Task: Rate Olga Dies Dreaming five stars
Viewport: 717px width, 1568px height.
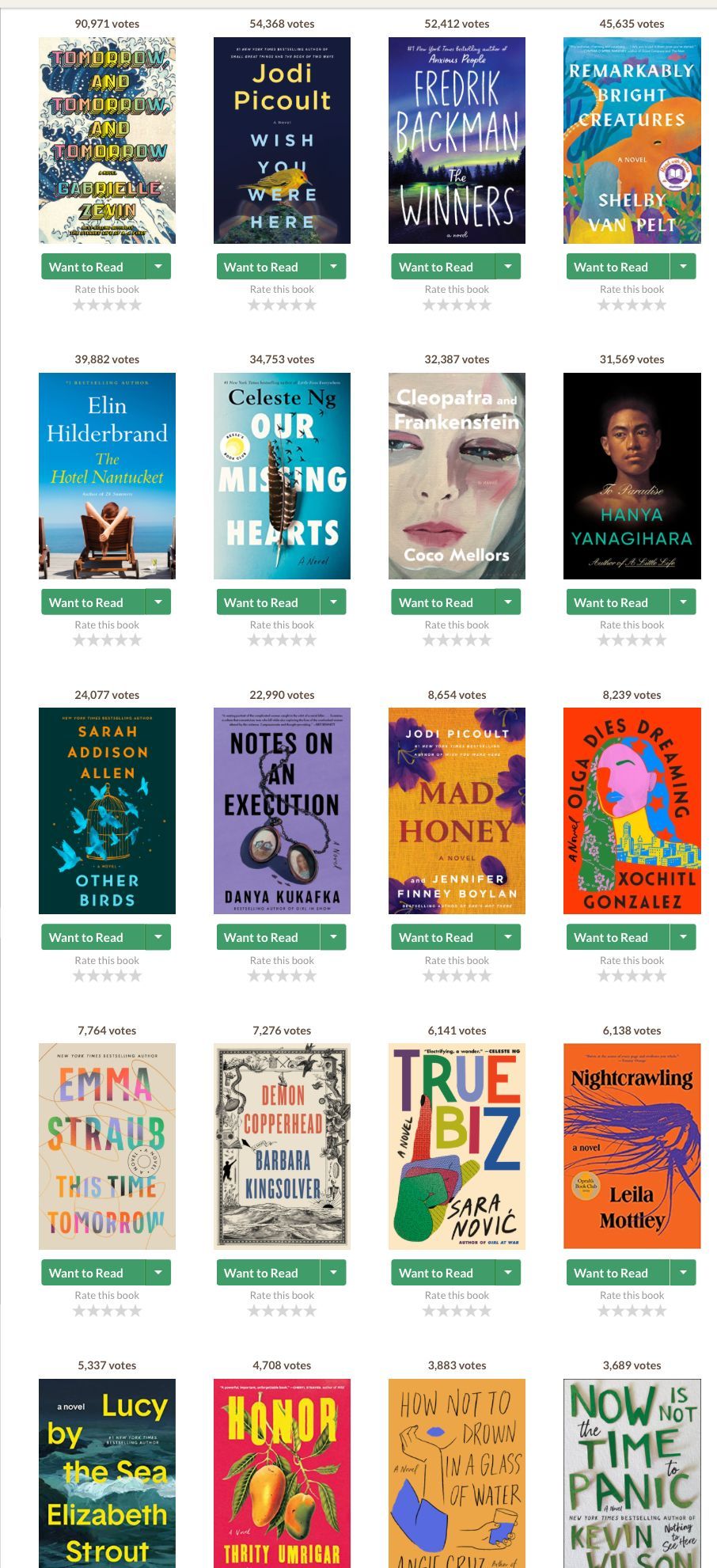Action: click(659, 976)
